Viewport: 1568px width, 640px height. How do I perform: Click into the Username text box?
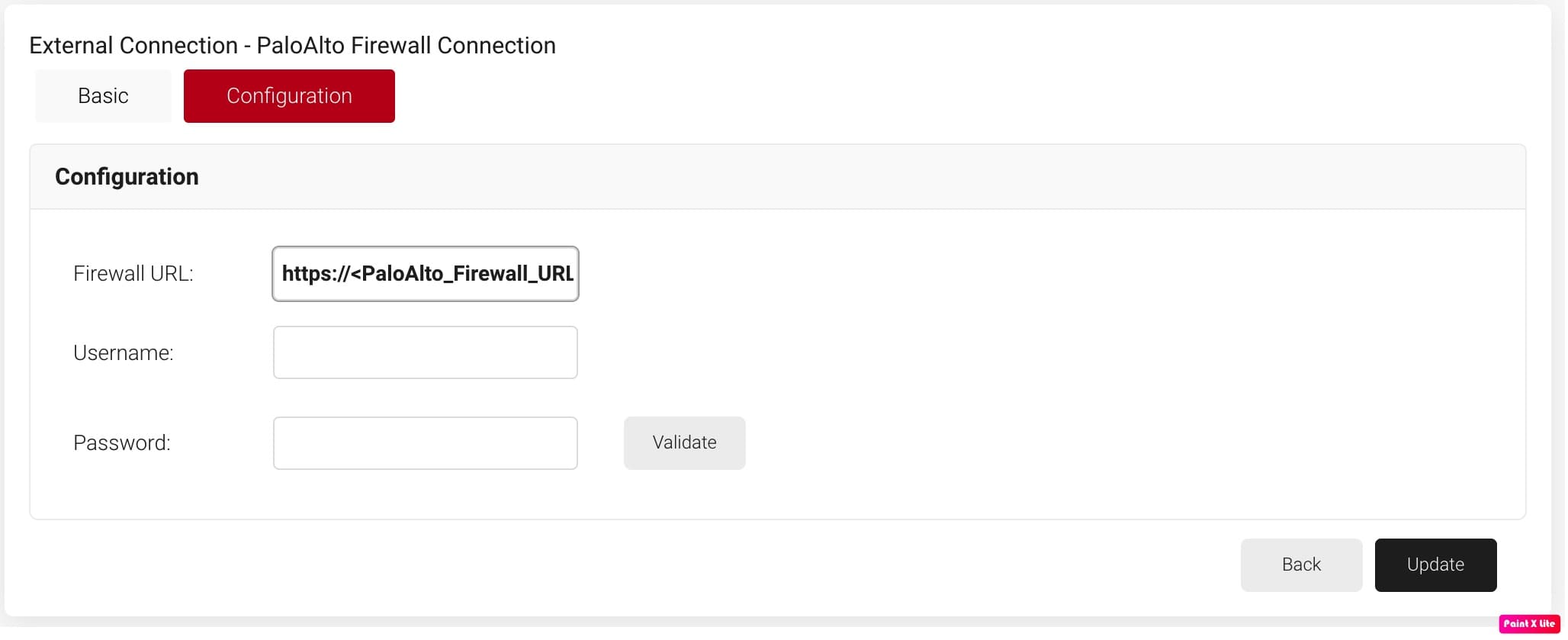pyautogui.click(x=426, y=352)
